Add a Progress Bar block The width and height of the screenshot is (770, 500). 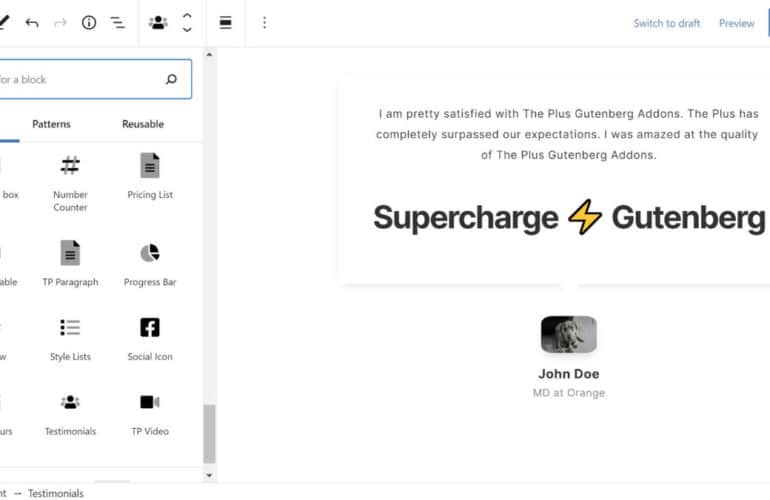[150, 264]
